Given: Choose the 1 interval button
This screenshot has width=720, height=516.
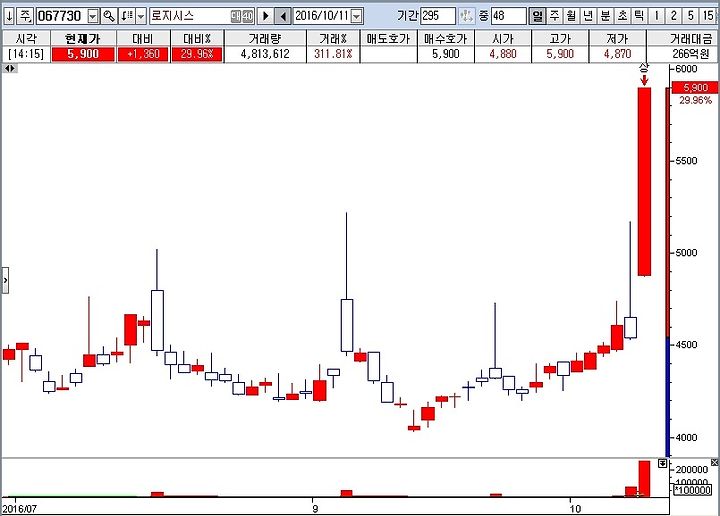Looking at the screenshot, I should [657, 16].
